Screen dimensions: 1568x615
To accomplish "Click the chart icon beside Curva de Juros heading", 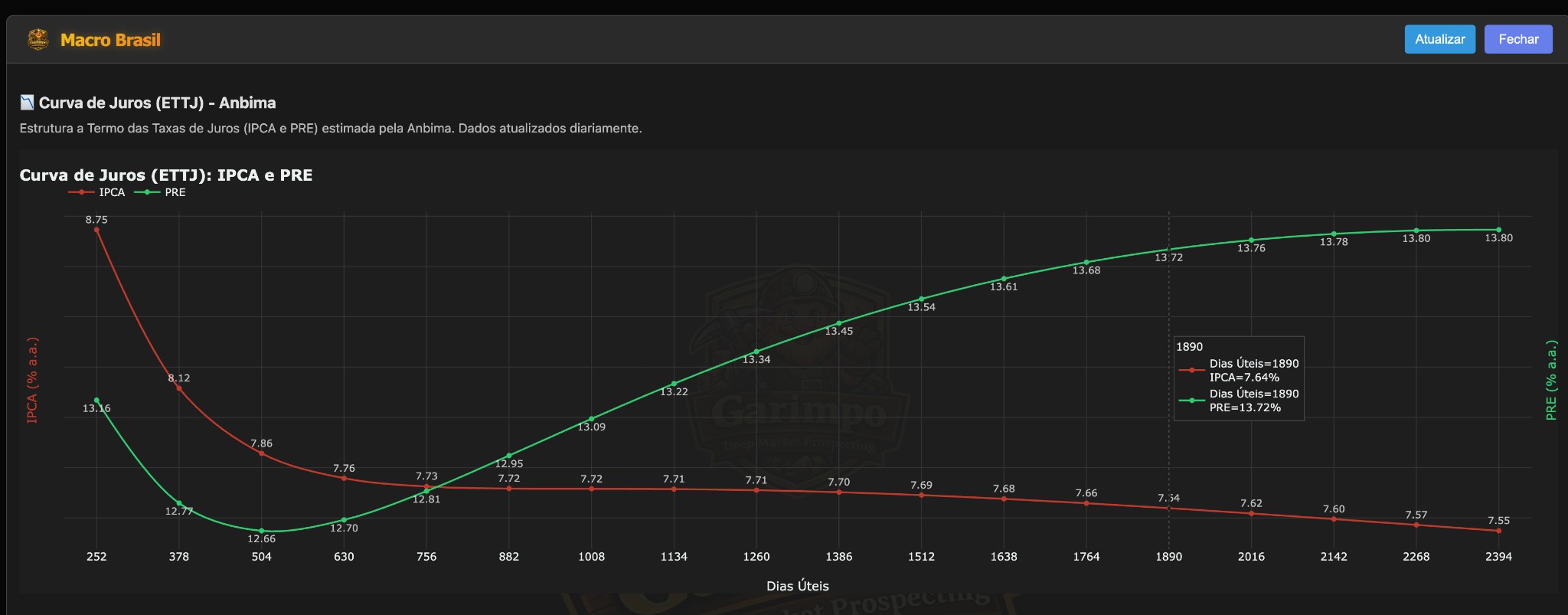I will click(27, 103).
